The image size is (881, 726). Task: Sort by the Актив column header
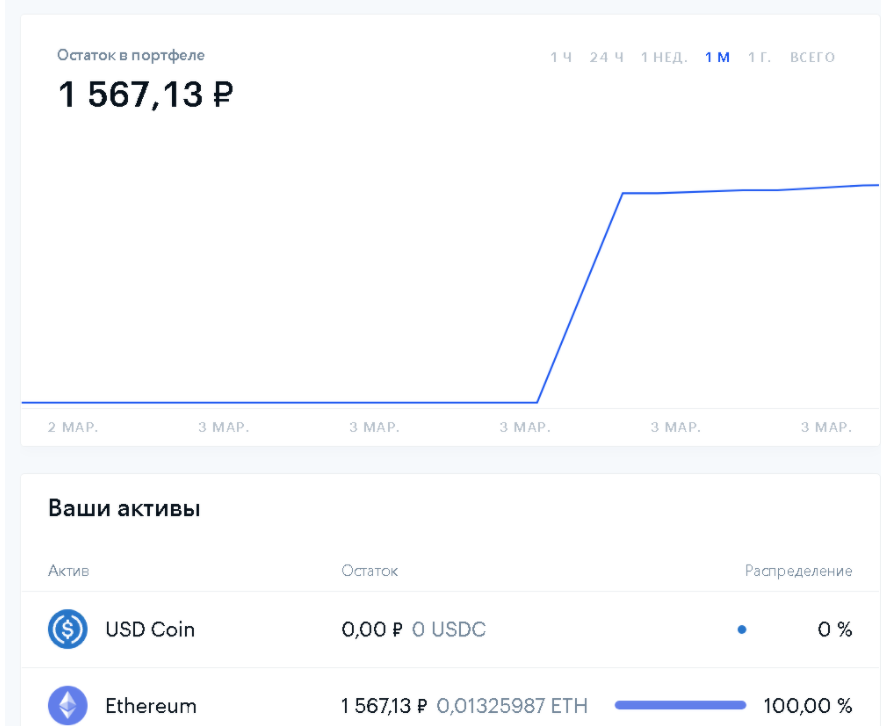68,571
